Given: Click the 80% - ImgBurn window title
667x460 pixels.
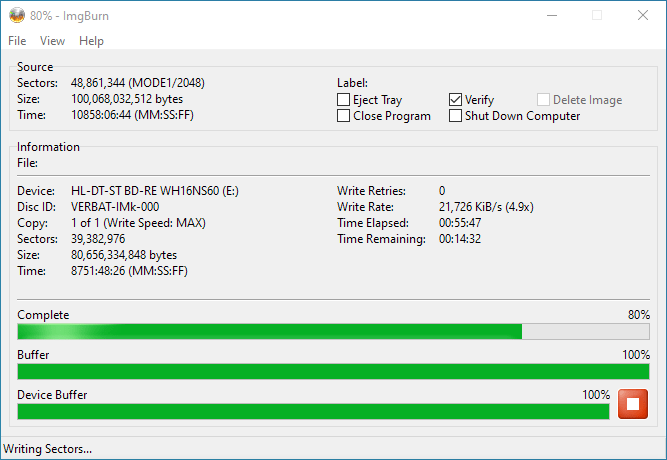Looking at the screenshot, I should coord(69,16).
